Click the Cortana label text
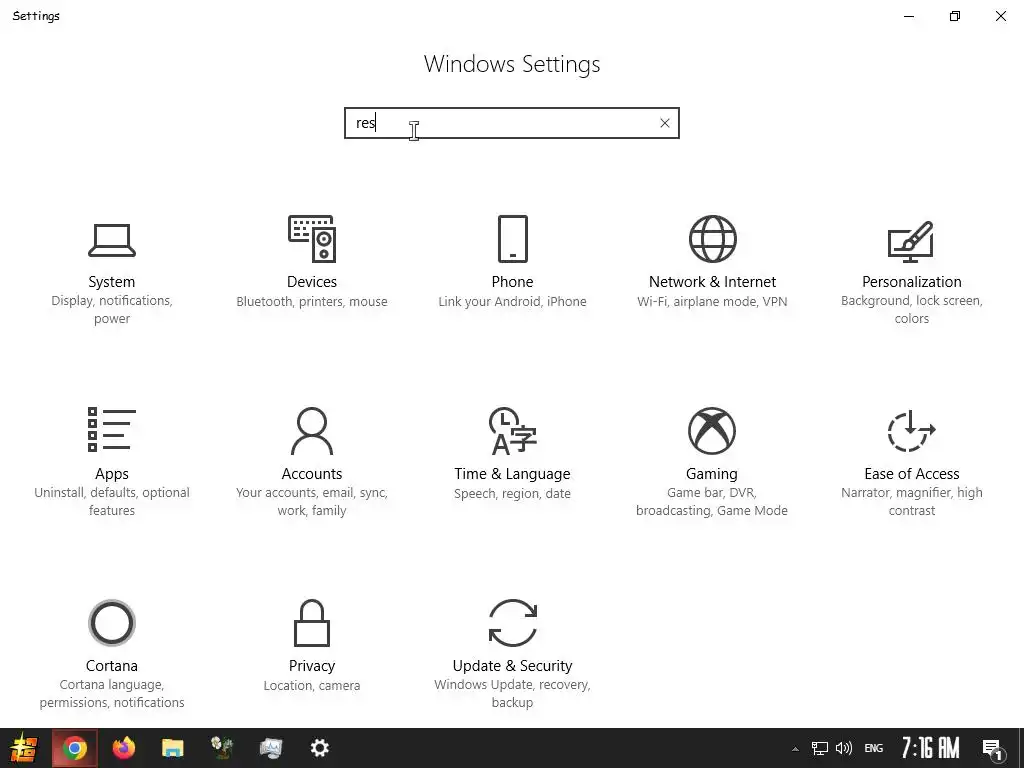1024x768 pixels. click(x=112, y=665)
